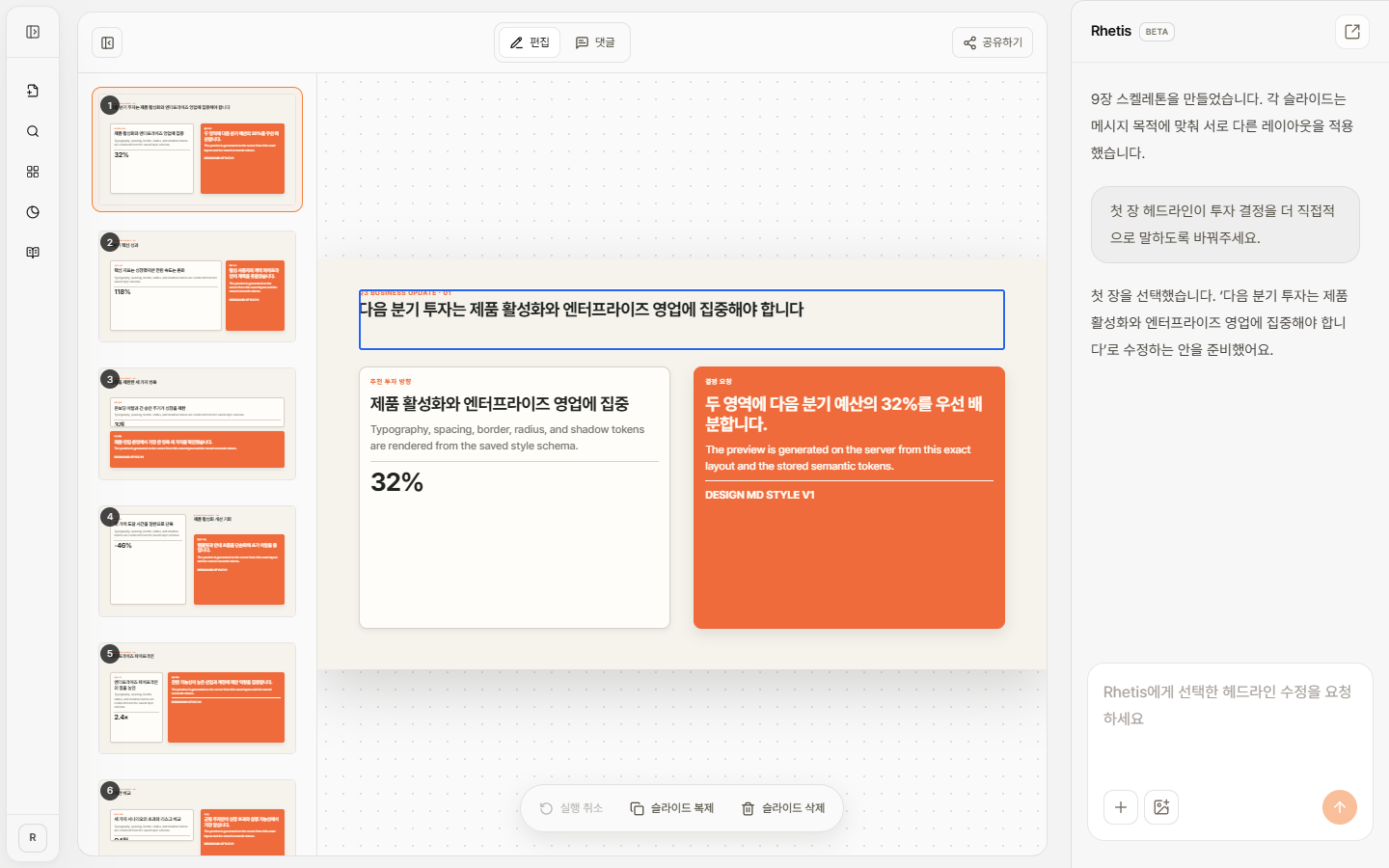Click DESIGN MD STYLE V1 label
The height and width of the screenshot is (868, 1389).
coord(760,495)
